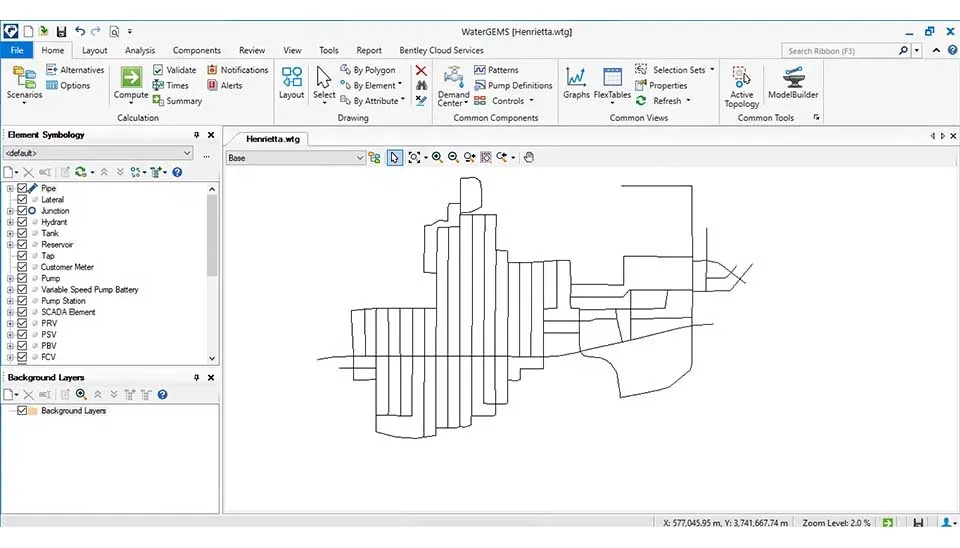Open Element Symbology help icon
The width and height of the screenshot is (960, 548).
tap(177, 172)
